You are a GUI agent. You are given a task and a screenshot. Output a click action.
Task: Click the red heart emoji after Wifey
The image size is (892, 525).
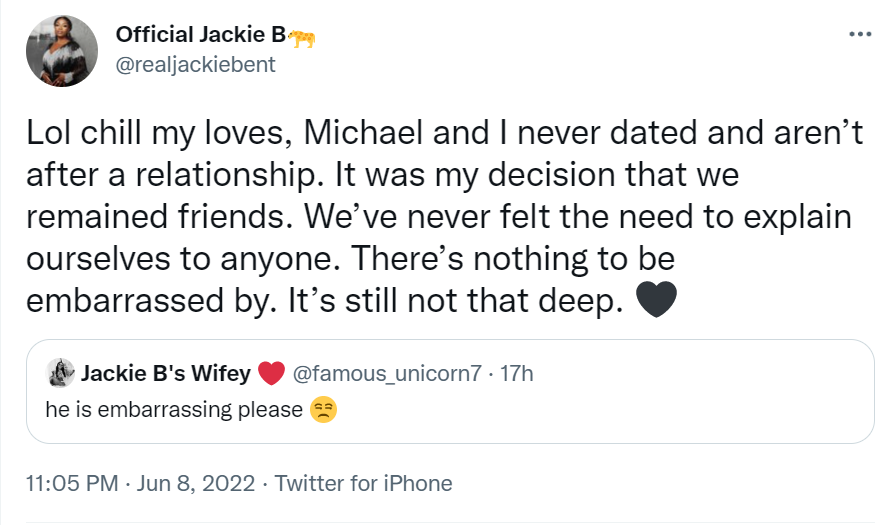coord(272,375)
